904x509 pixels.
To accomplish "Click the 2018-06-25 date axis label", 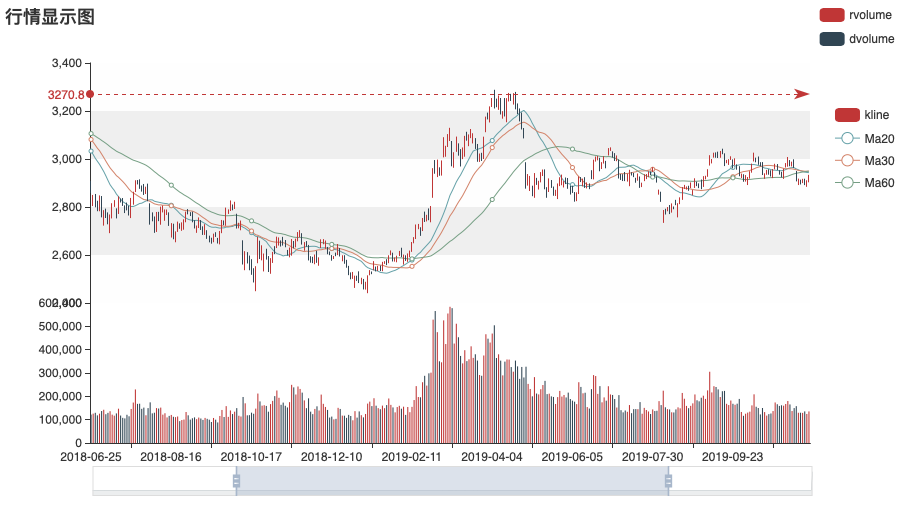I will (x=91, y=456).
